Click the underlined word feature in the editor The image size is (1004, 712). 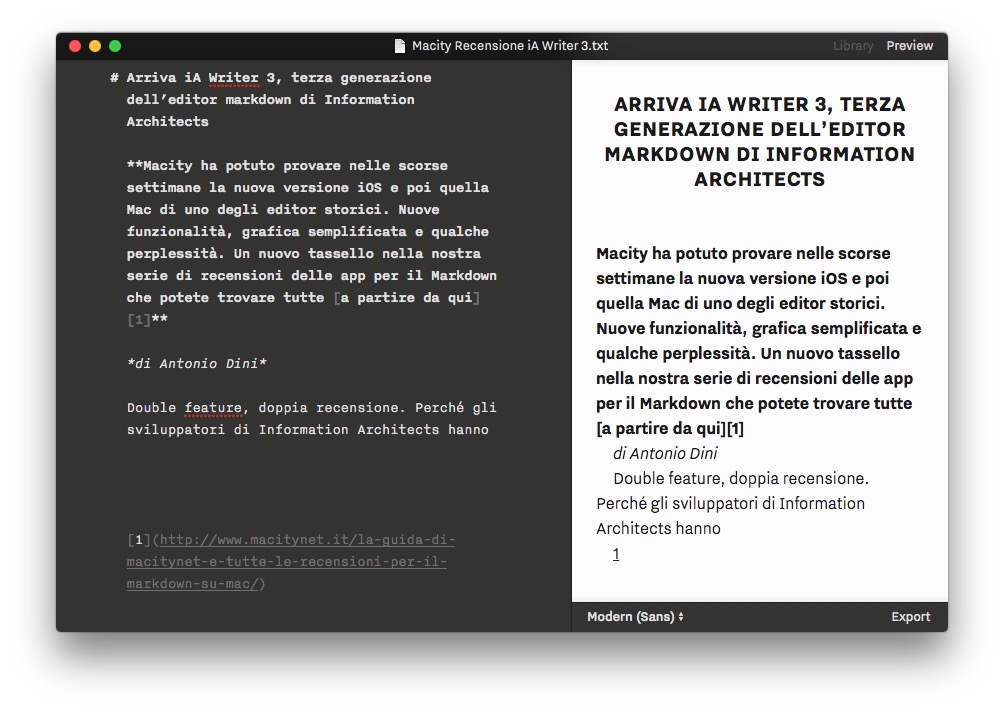[213, 408]
